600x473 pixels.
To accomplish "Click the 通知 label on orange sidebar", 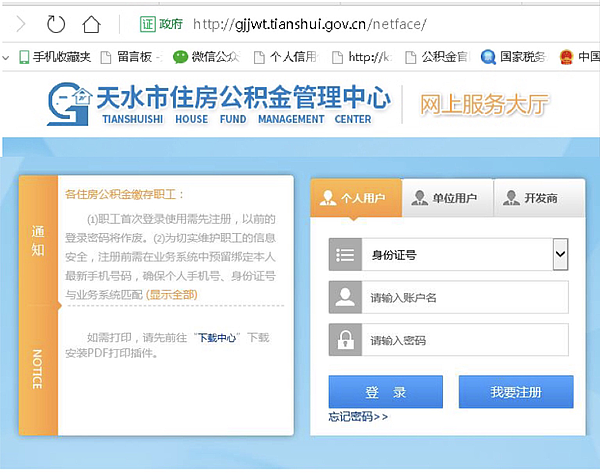I will point(38,241).
